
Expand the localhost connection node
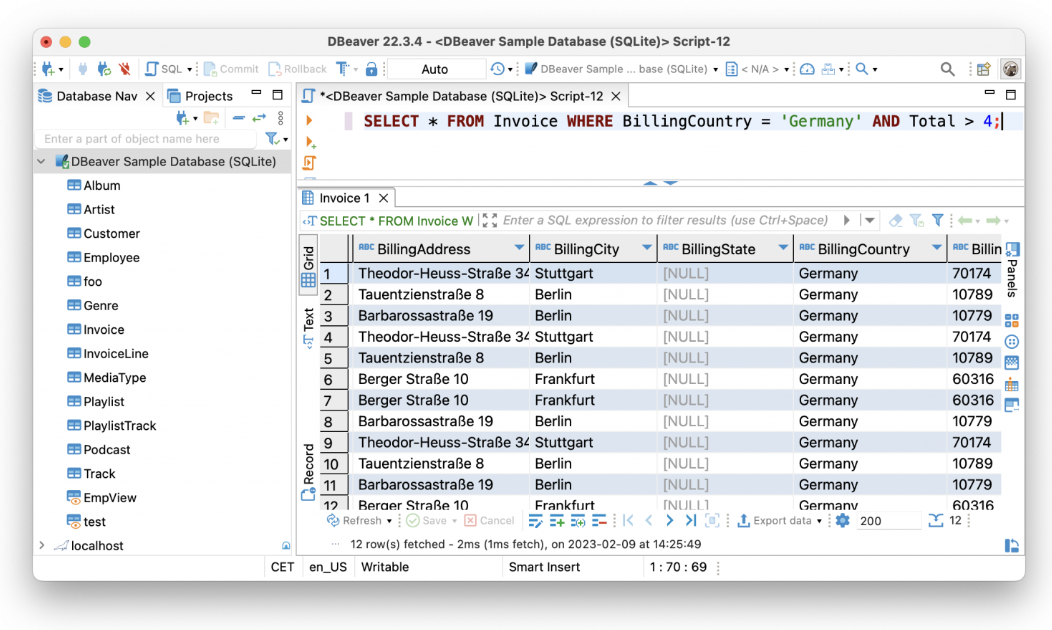(42, 546)
